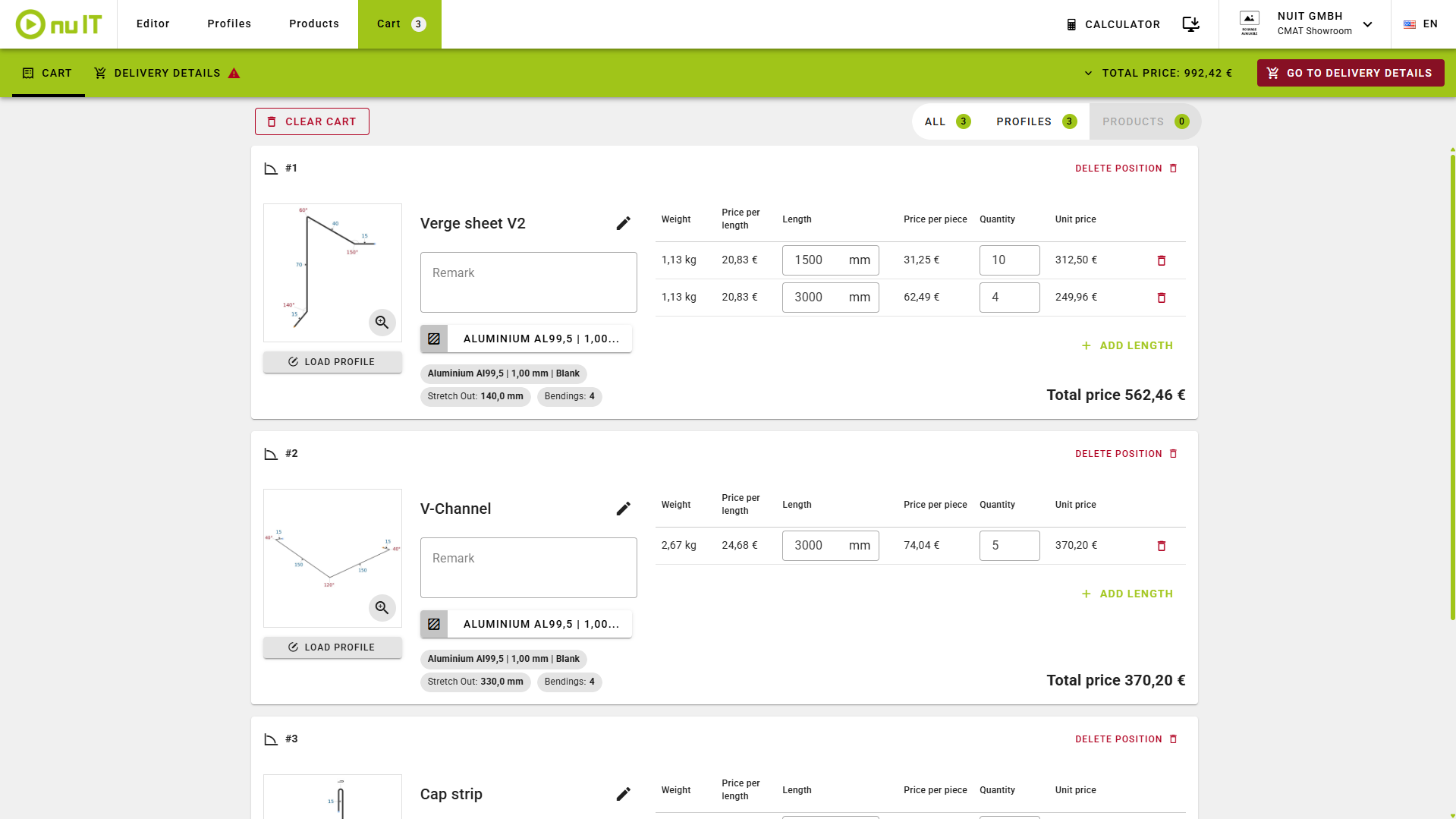Click the Remark field of Verge sheet V2
The height and width of the screenshot is (819, 1456).
pyautogui.click(x=529, y=282)
